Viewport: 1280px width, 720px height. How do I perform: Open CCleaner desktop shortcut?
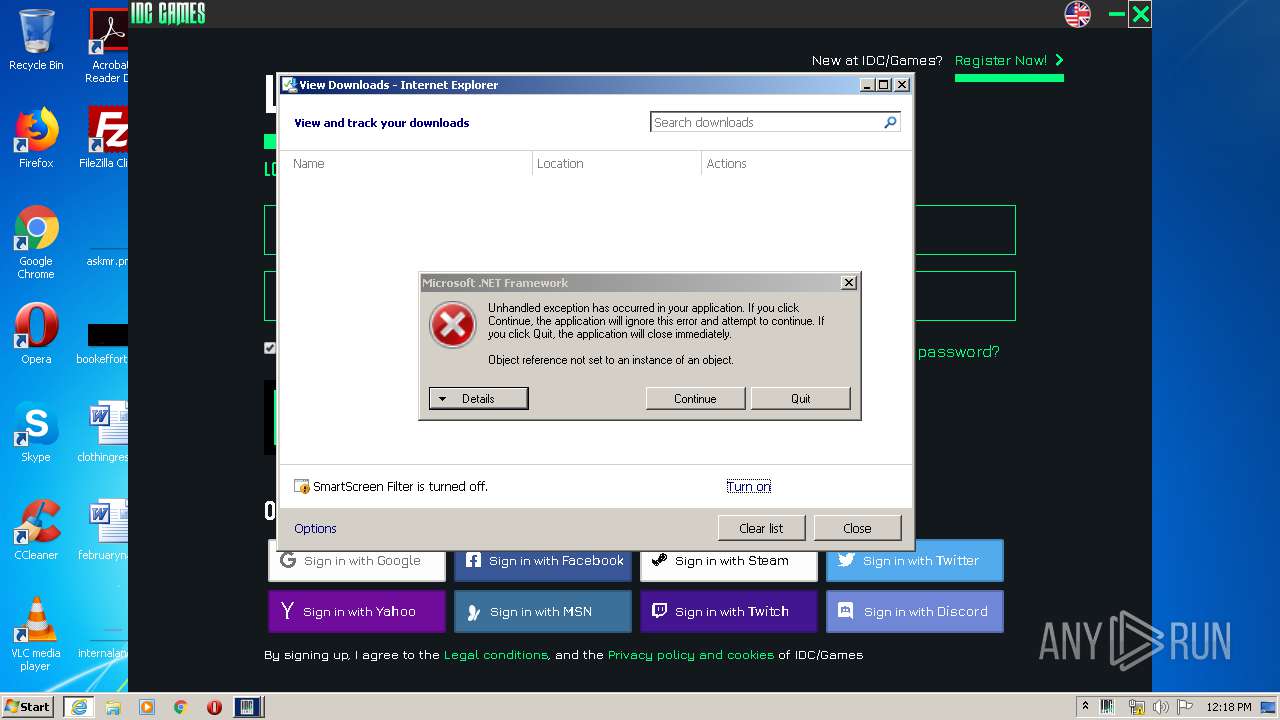tap(36, 530)
